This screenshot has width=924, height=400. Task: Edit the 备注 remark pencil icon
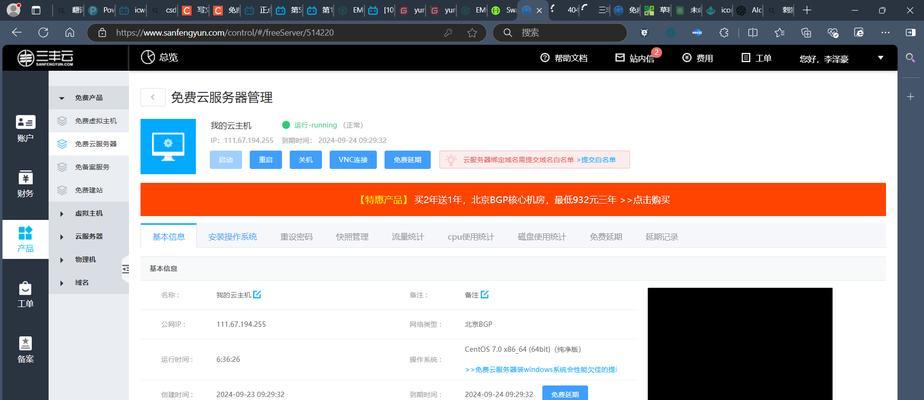(x=484, y=295)
